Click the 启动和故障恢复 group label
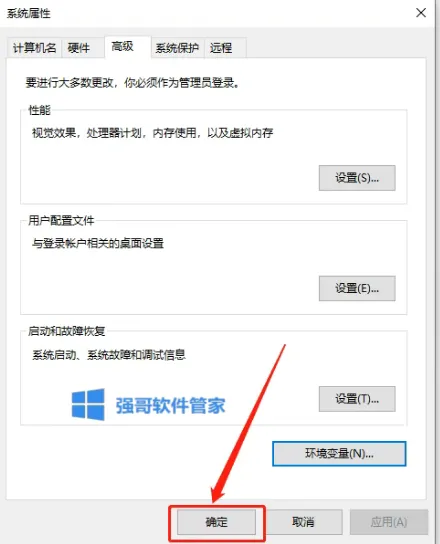Viewport: 440px width, 544px height. pyautogui.click(x=67, y=331)
